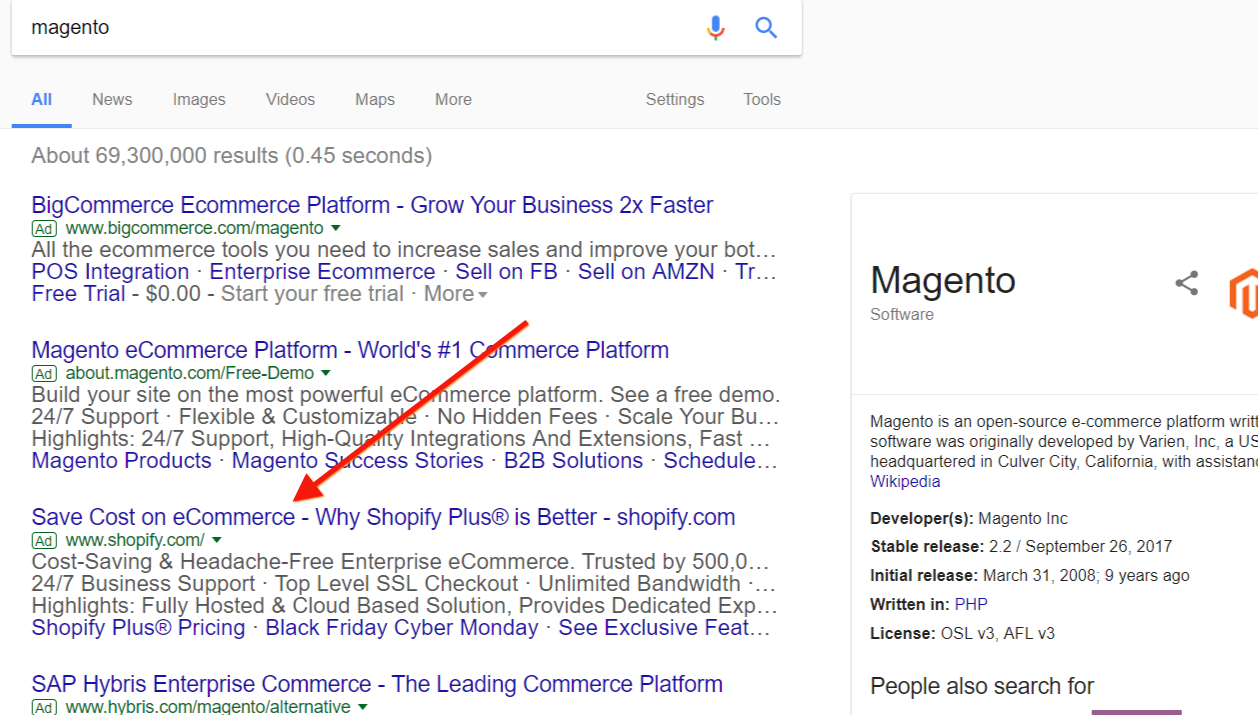The height and width of the screenshot is (715, 1258).
Task: Open the BigCommerce Free Trial link
Action: 78,294
